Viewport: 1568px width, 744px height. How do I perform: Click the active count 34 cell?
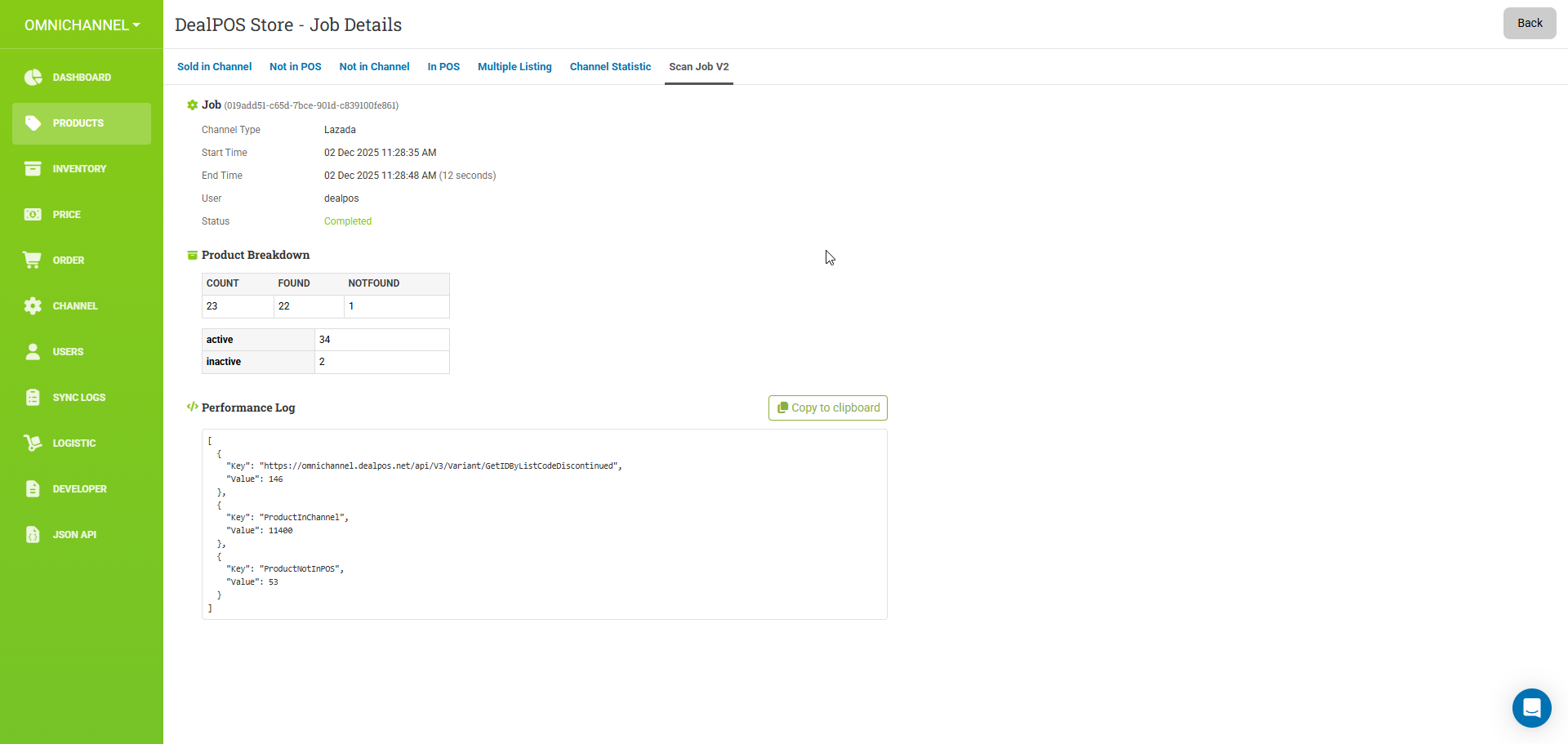click(x=382, y=340)
